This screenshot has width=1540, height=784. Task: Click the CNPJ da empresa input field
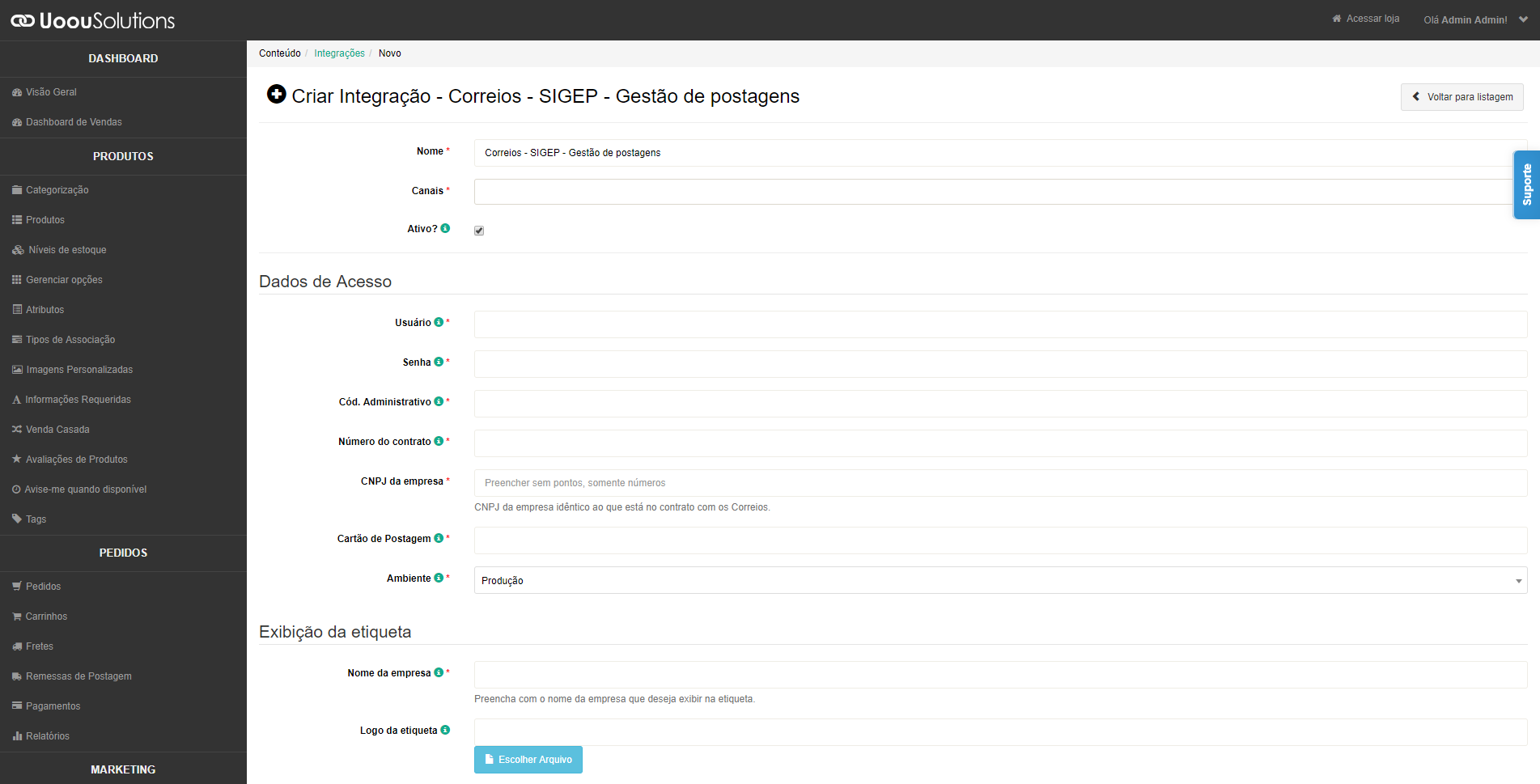click(x=1000, y=483)
